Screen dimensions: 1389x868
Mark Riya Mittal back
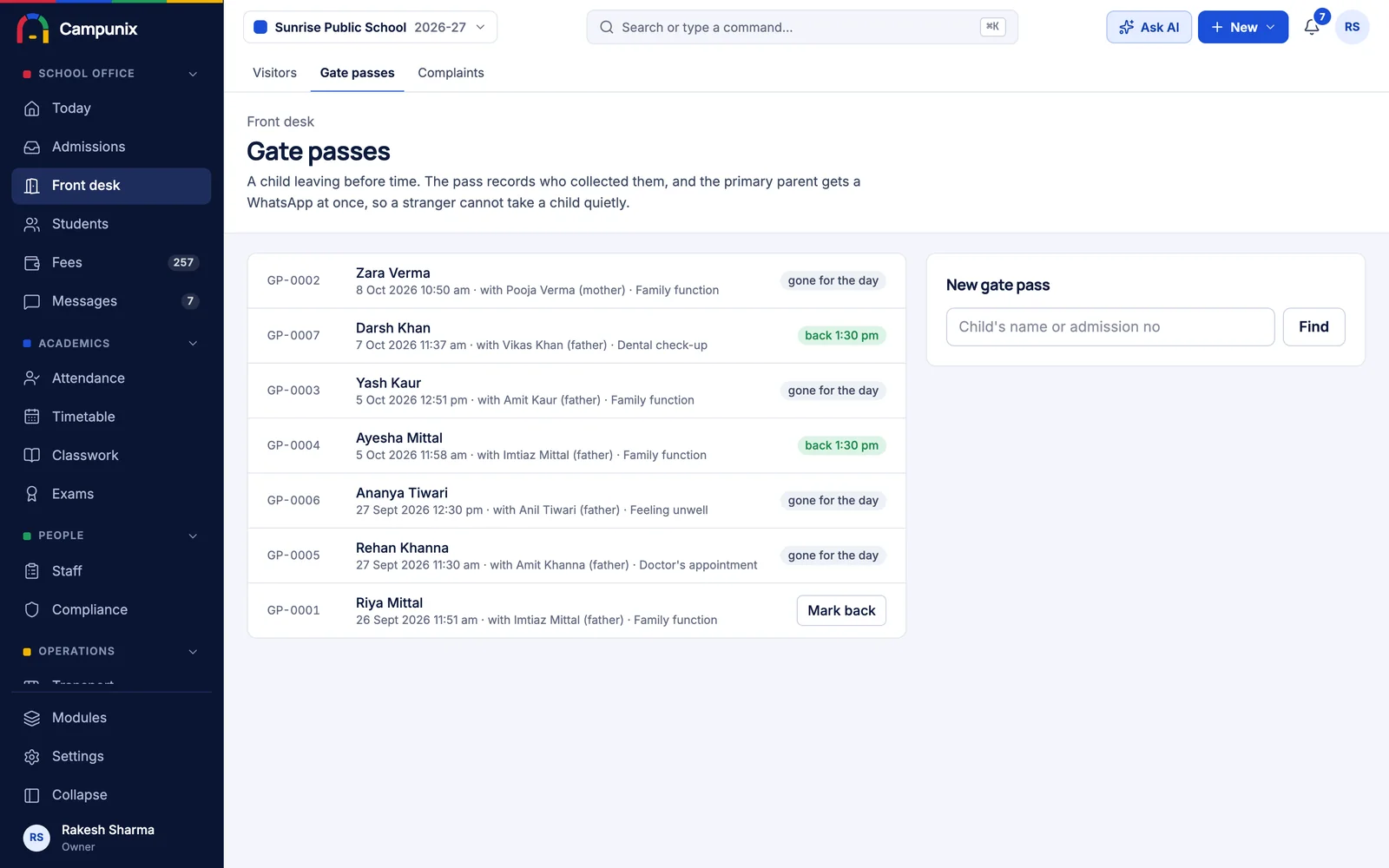(x=841, y=610)
